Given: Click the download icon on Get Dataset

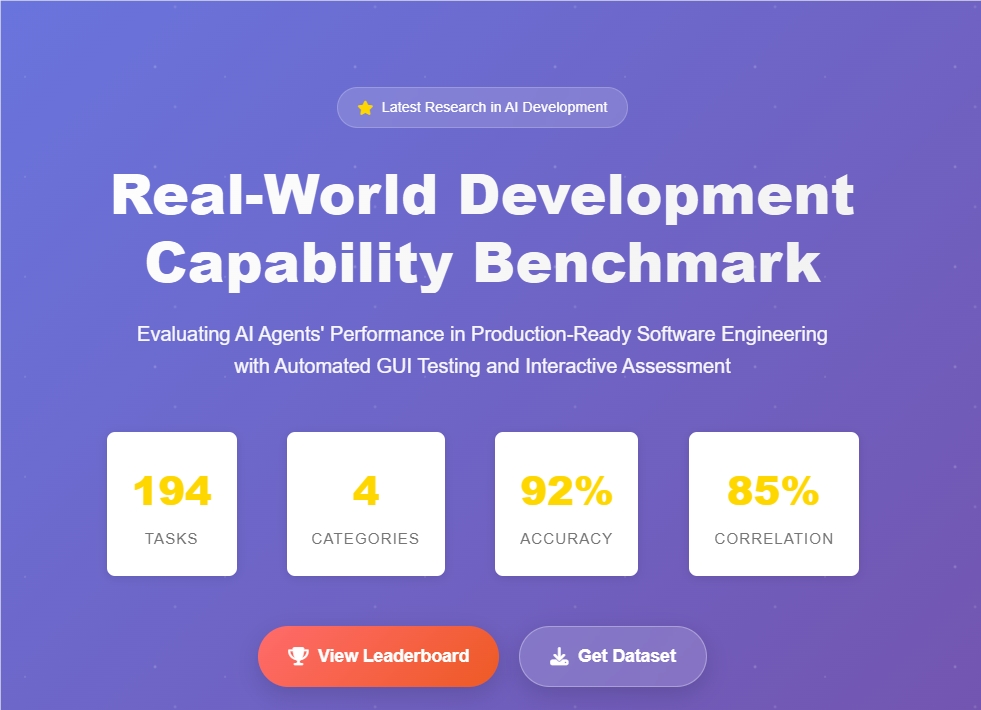Looking at the screenshot, I should point(559,656).
